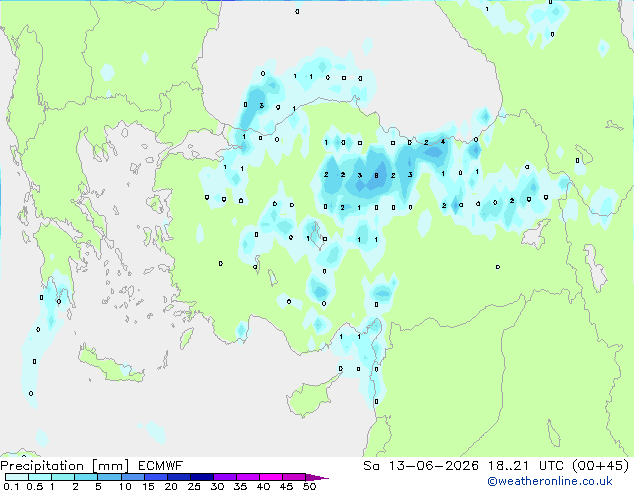This screenshot has height=490, width=634.
Task: Pick the magenta 40–45 mm legend swatch
Action: point(271,477)
